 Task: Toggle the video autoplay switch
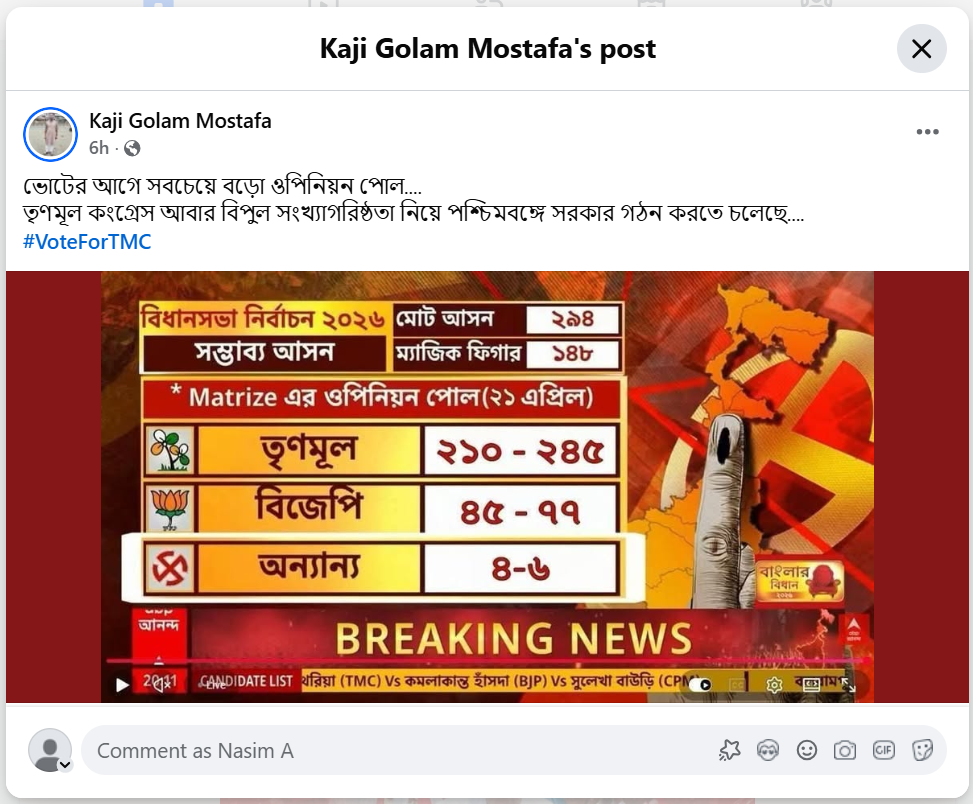pyautogui.click(x=700, y=685)
